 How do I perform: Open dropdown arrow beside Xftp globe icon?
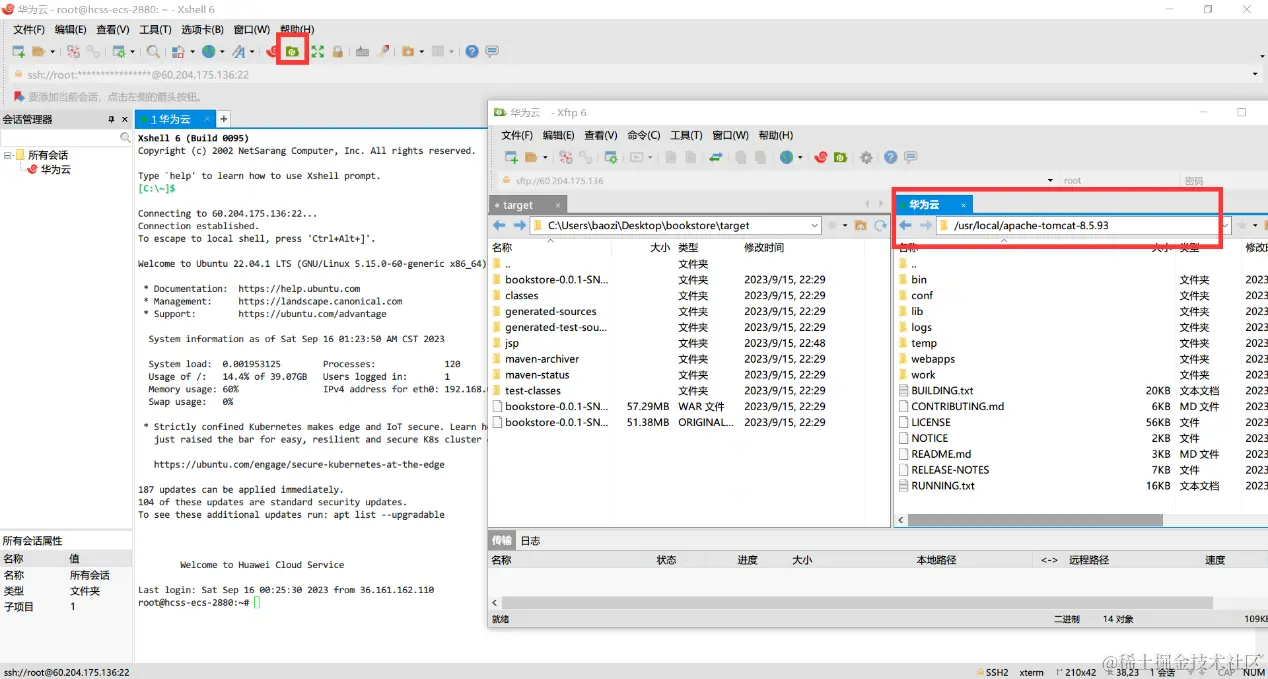click(801, 158)
